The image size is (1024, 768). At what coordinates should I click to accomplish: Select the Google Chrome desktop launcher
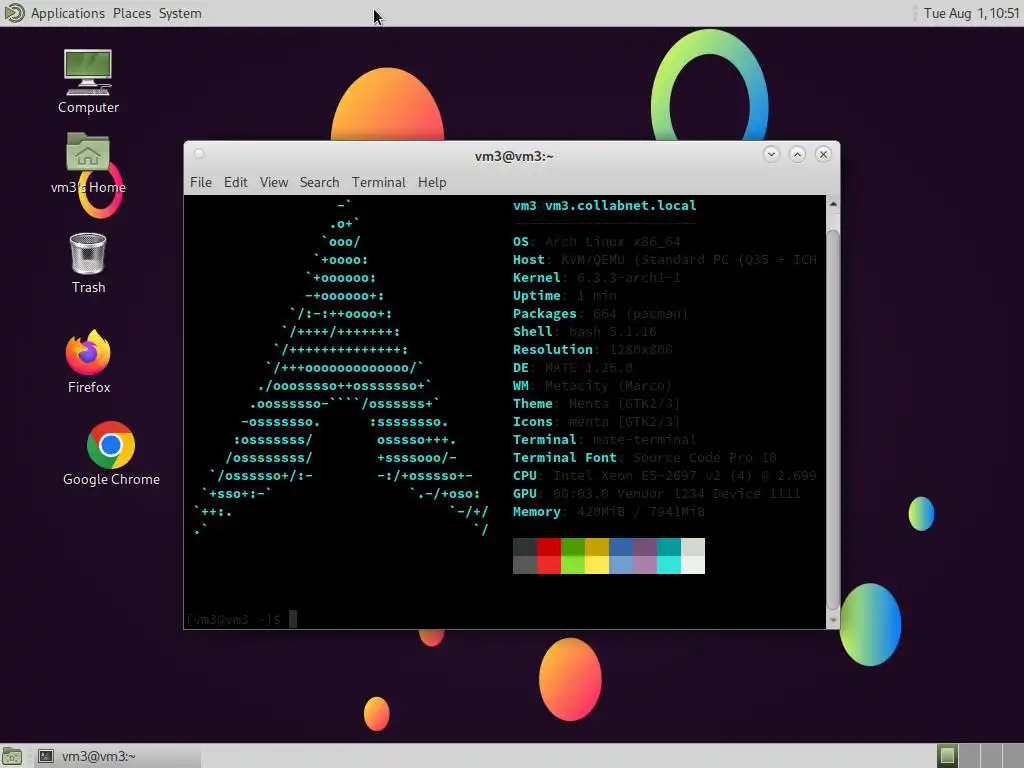point(111,445)
